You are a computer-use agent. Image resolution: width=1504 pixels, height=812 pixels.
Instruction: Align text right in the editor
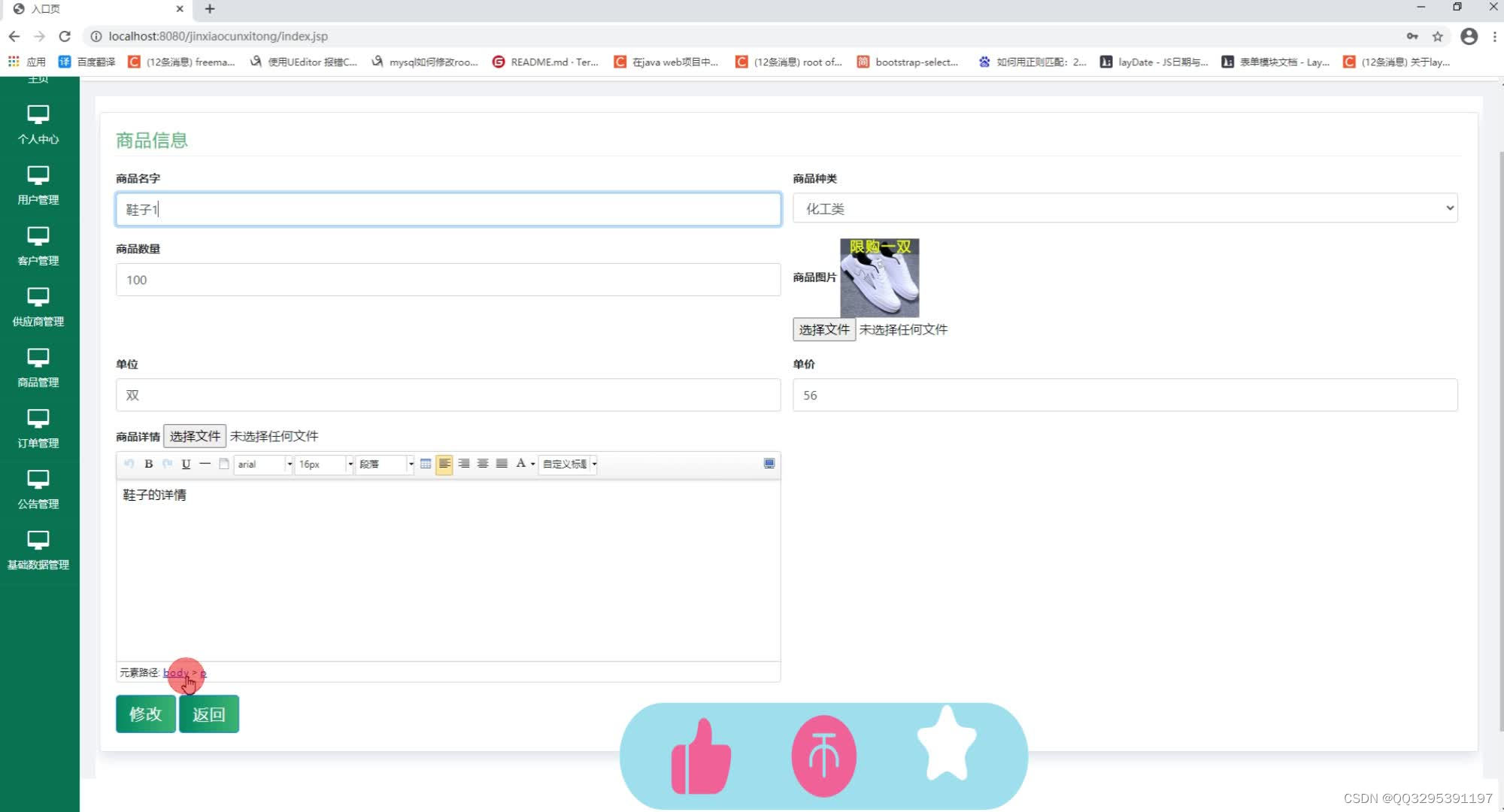(x=464, y=464)
